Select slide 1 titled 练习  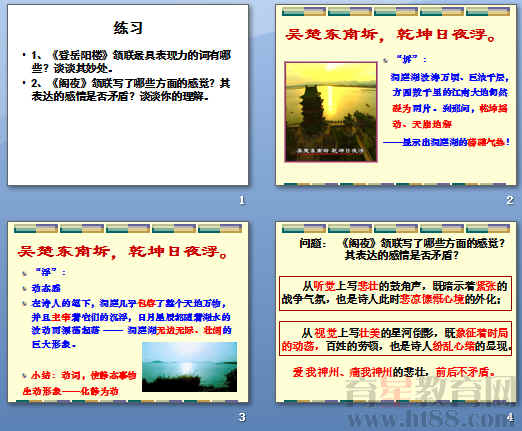[x=128, y=95]
